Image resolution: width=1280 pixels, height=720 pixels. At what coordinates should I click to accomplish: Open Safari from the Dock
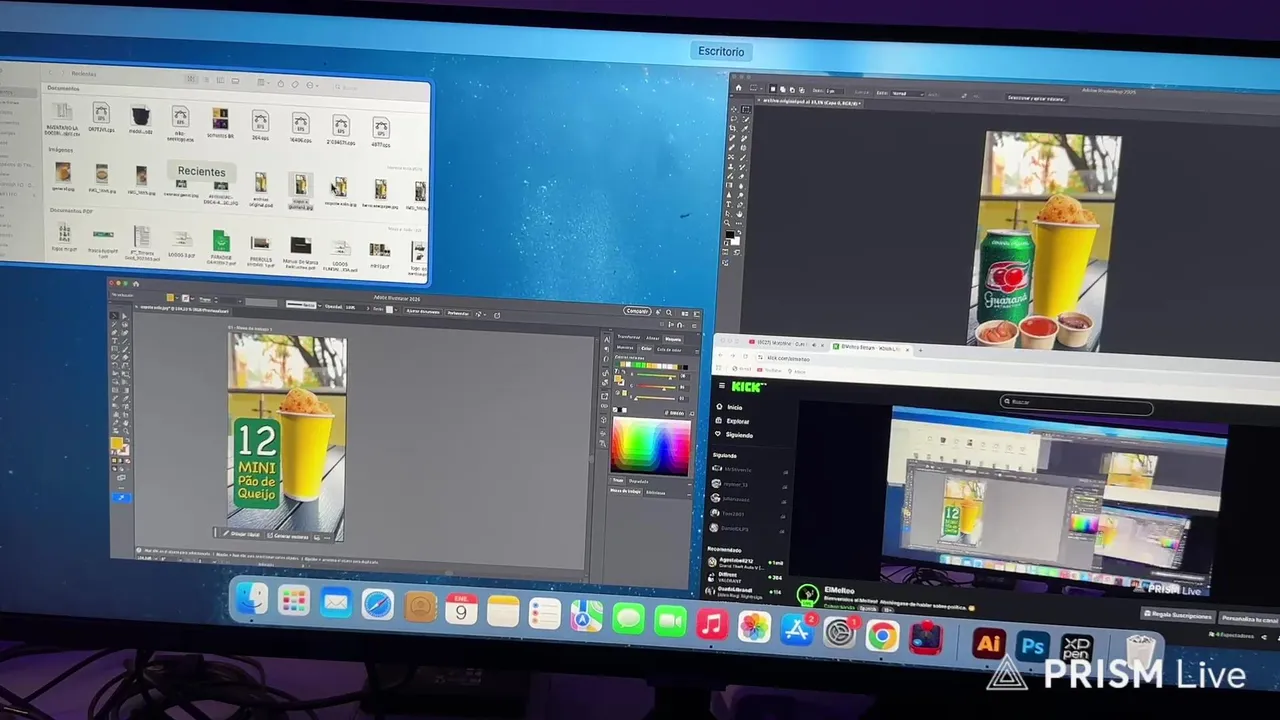pyautogui.click(x=378, y=605)
